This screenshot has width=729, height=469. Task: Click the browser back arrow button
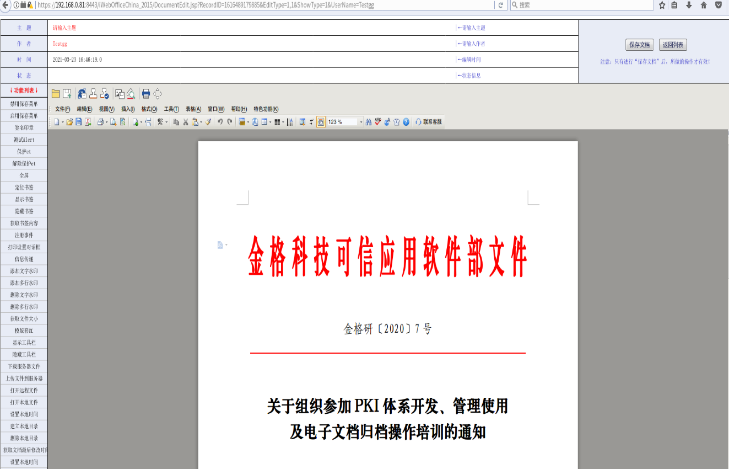point(5,5)
